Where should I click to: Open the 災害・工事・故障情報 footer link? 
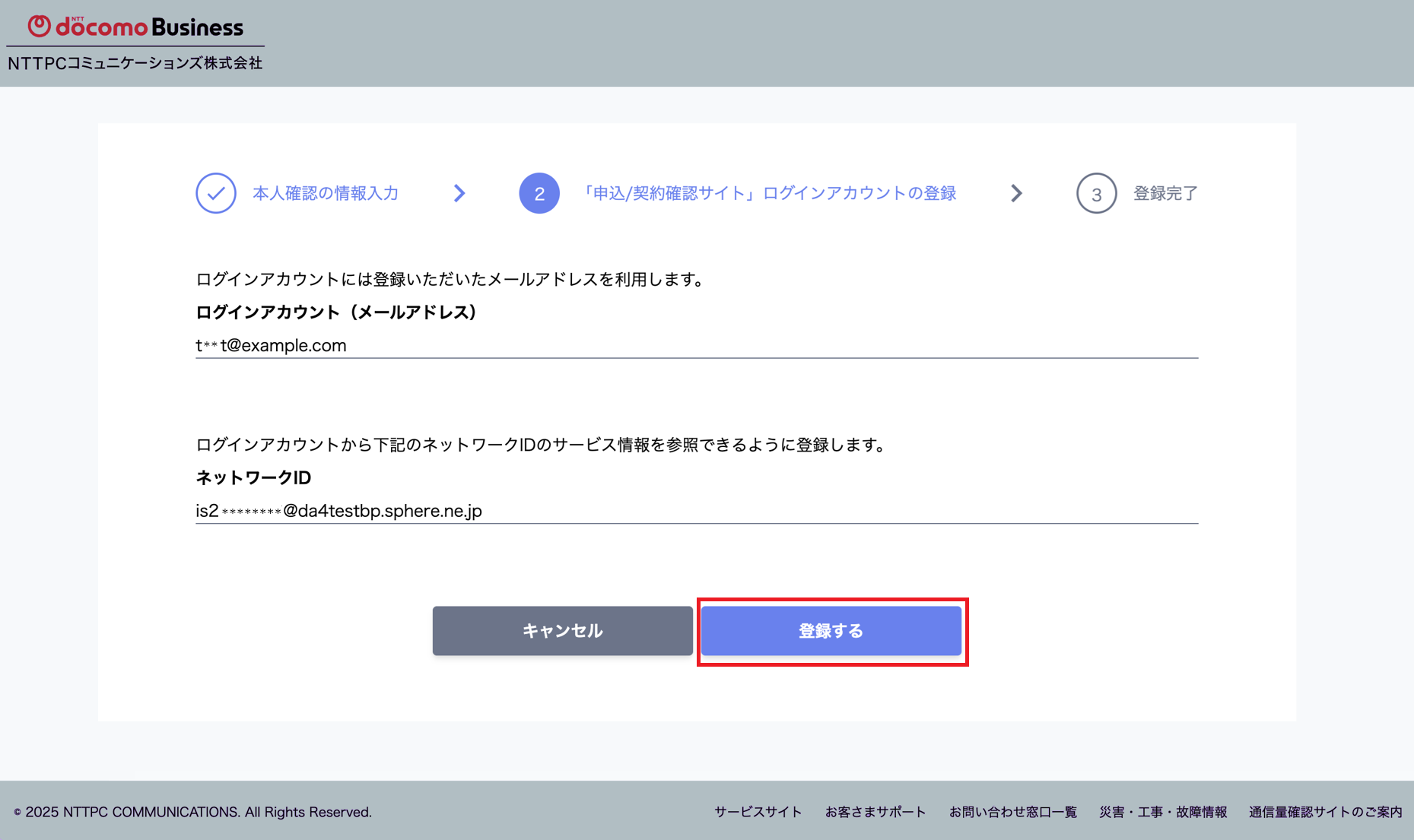click(1163, 812)
